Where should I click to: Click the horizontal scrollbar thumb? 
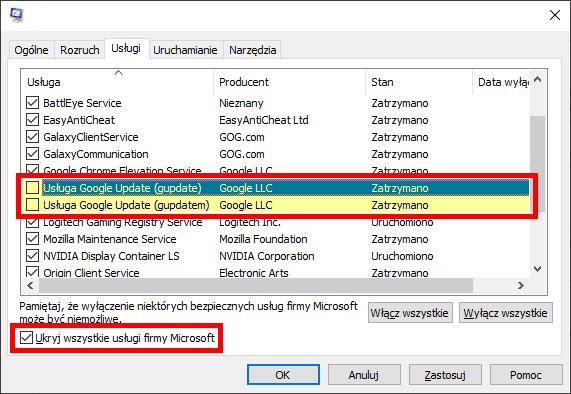[x=256, y=285]
